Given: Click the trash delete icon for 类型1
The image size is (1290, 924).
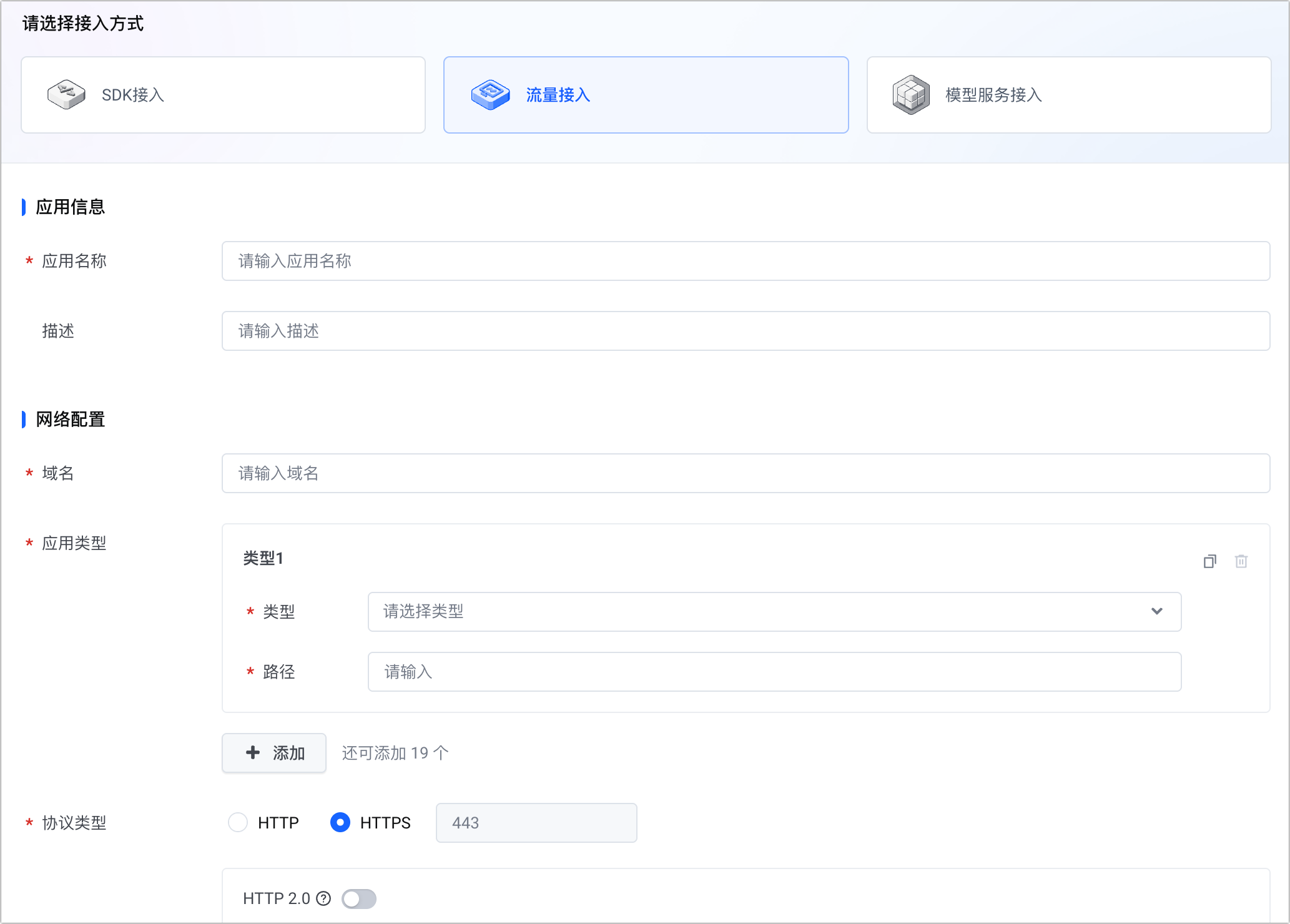Looking at the screenshot, I should (x=1241, y=561).
